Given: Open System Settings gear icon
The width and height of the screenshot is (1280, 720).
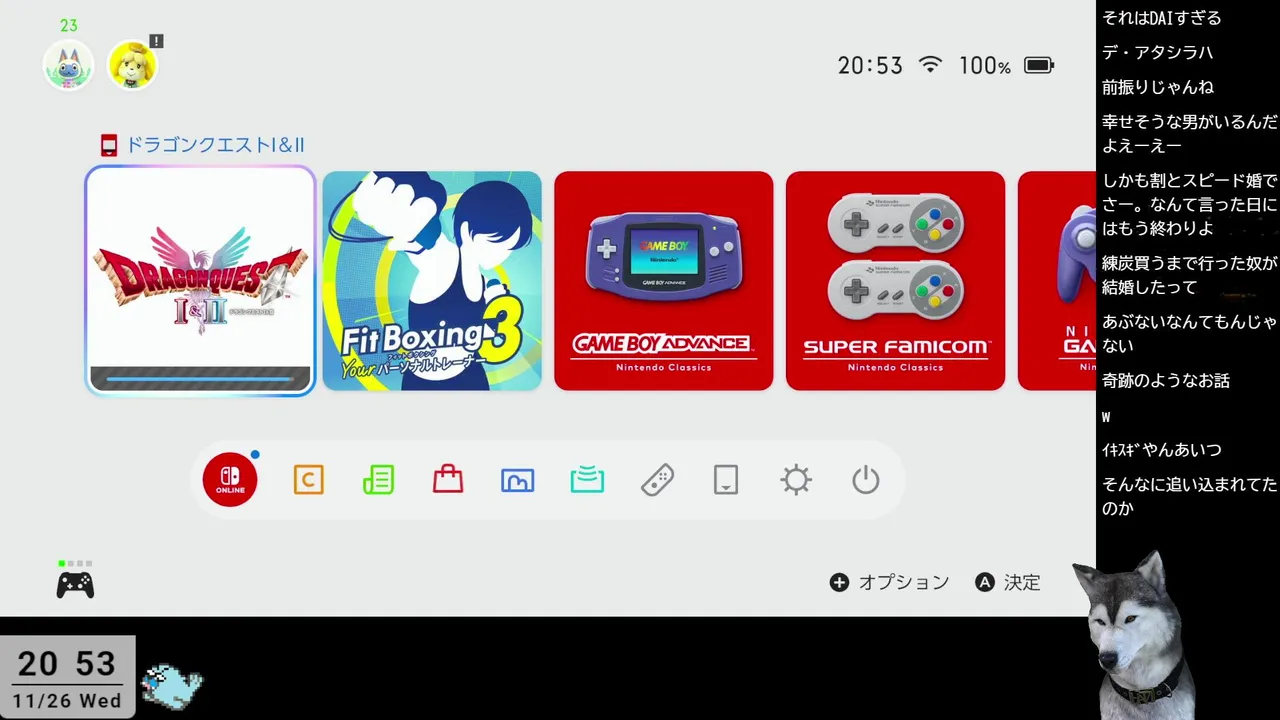Looking at the screenshot, I should [796, 480].
